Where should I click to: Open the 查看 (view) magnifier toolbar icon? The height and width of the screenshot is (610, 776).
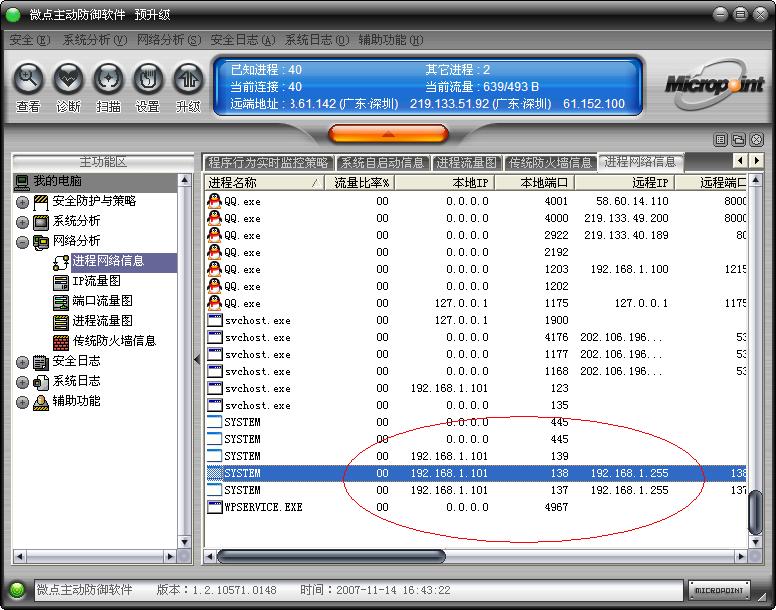coord(28,79)
